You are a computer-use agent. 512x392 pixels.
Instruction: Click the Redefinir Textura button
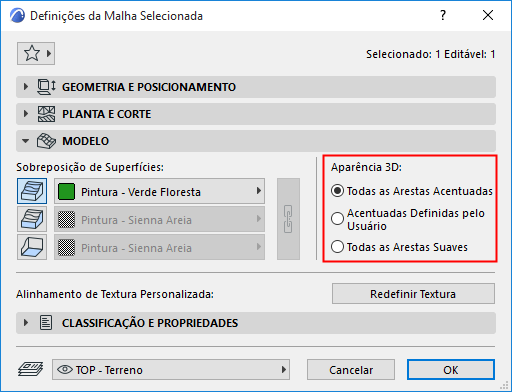click(413, 294)
